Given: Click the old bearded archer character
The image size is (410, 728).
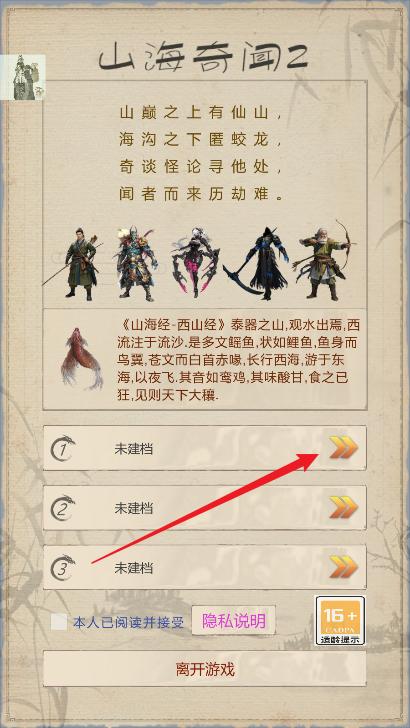Looking at the screenshot, I should pos(324,261).
